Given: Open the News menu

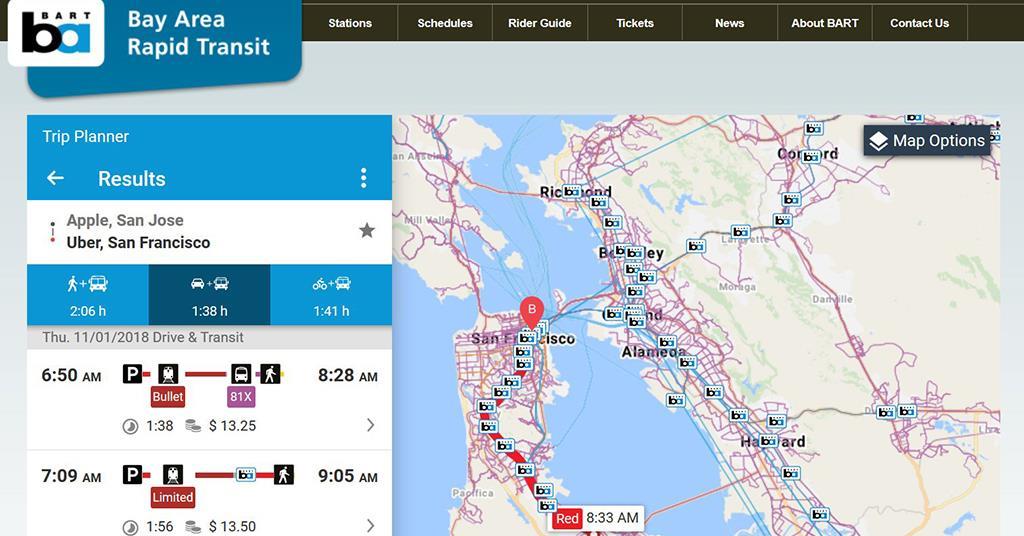Looking at the screenshot, I should point(729,23).
